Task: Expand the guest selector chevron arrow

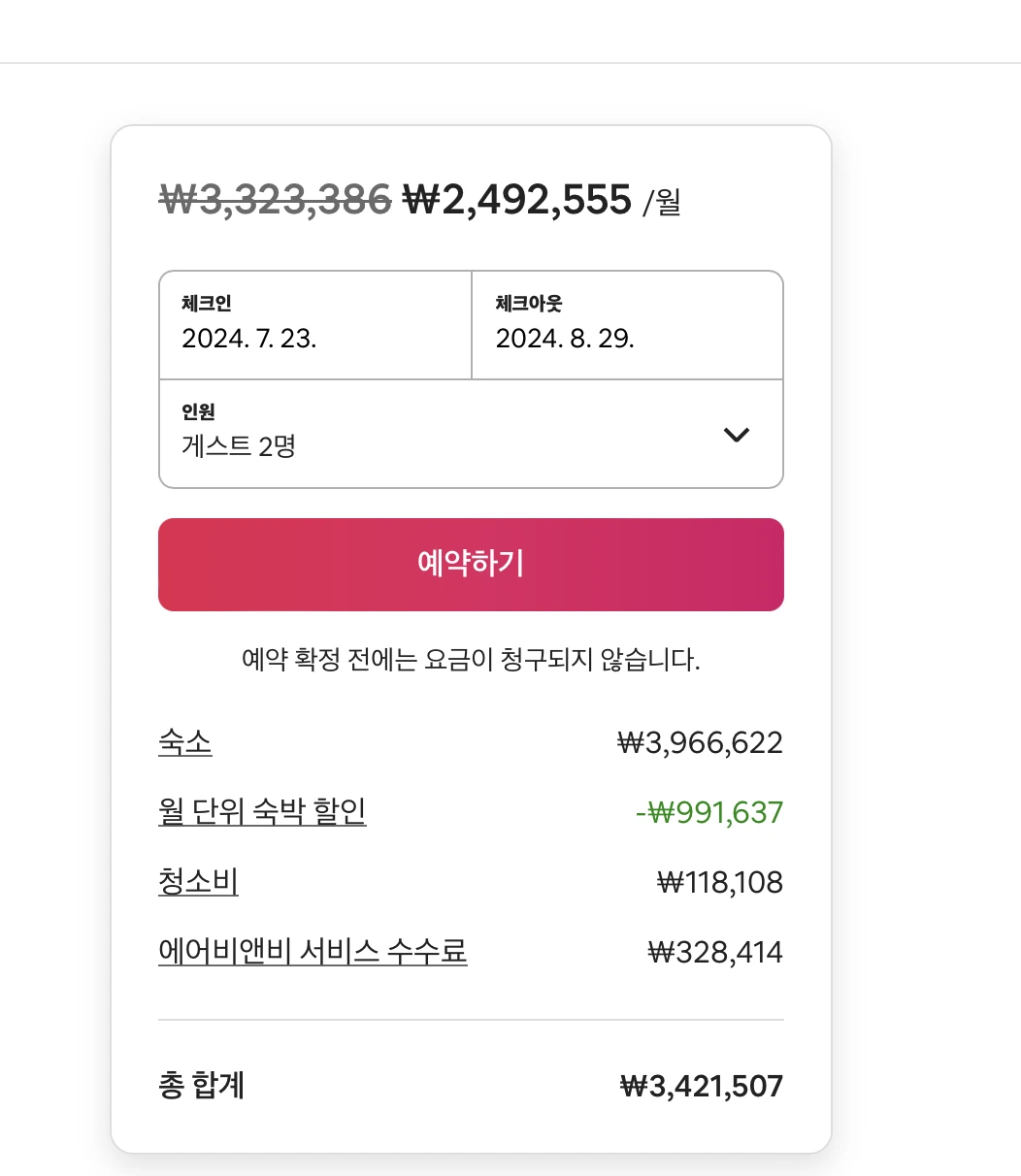Action: coord(737,435)
